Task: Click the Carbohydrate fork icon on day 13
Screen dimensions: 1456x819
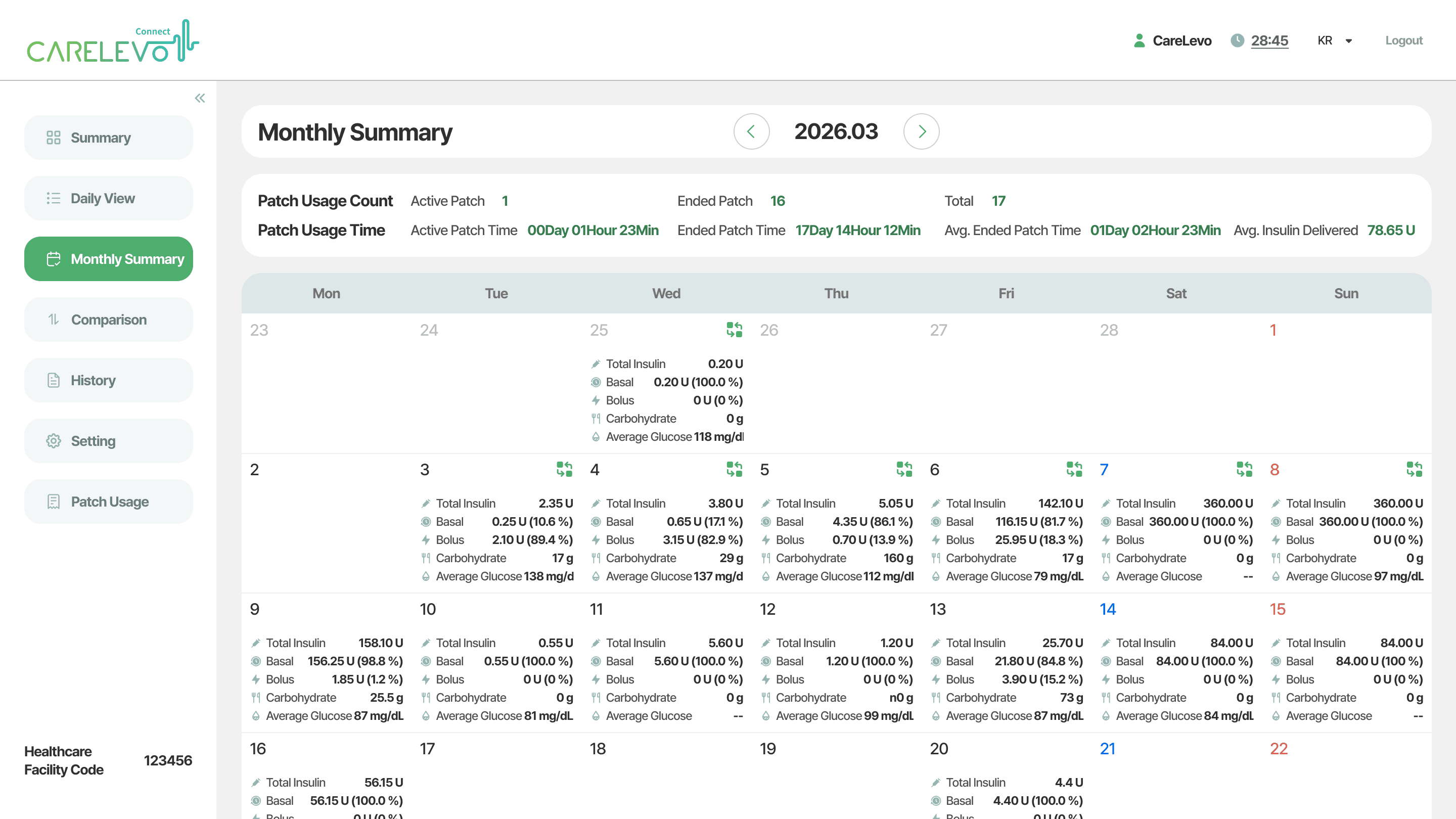Action: click(935, 698)
